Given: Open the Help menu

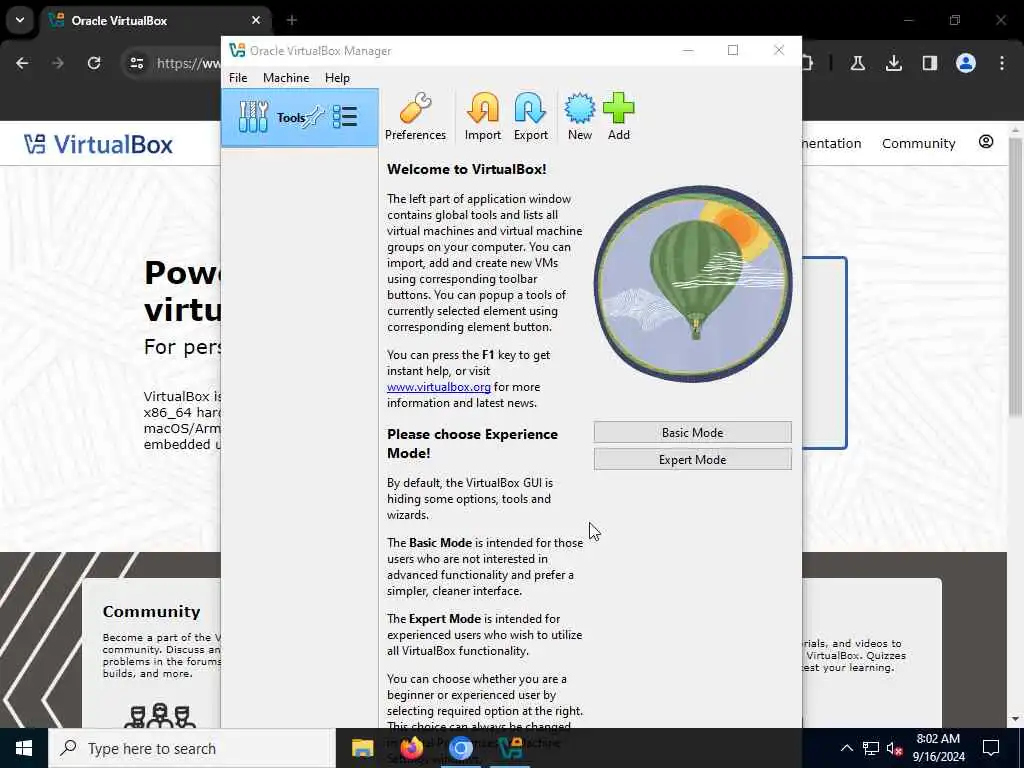Looking at the screenshot, I should tap(337, 78).
